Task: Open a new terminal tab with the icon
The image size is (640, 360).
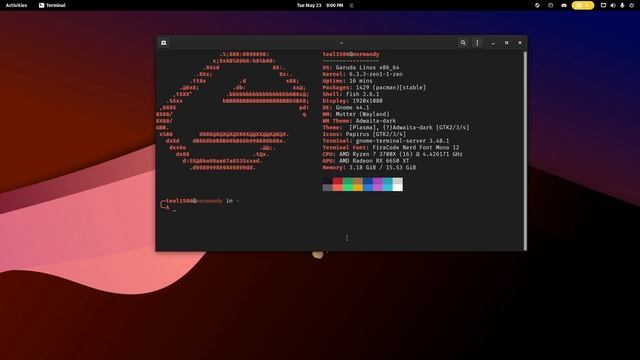Action: (x=164, y=43)
